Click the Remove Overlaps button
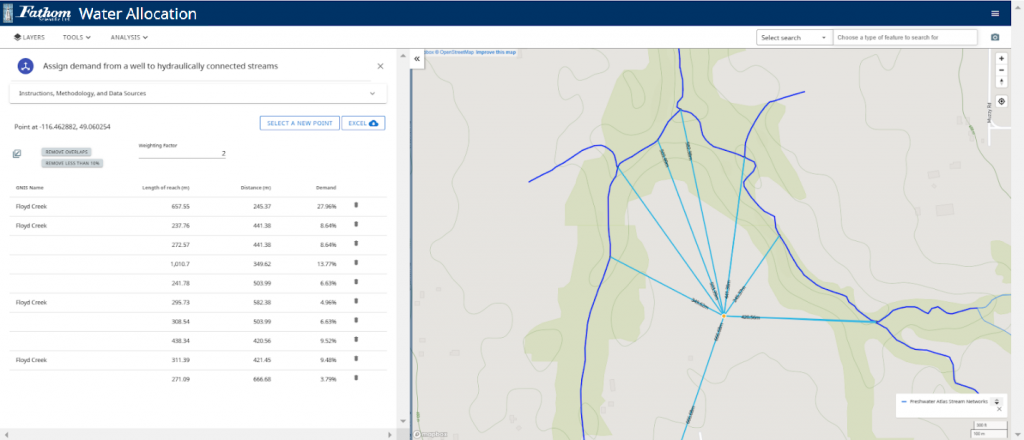1024x440 pixels. [x=68, y=151]
